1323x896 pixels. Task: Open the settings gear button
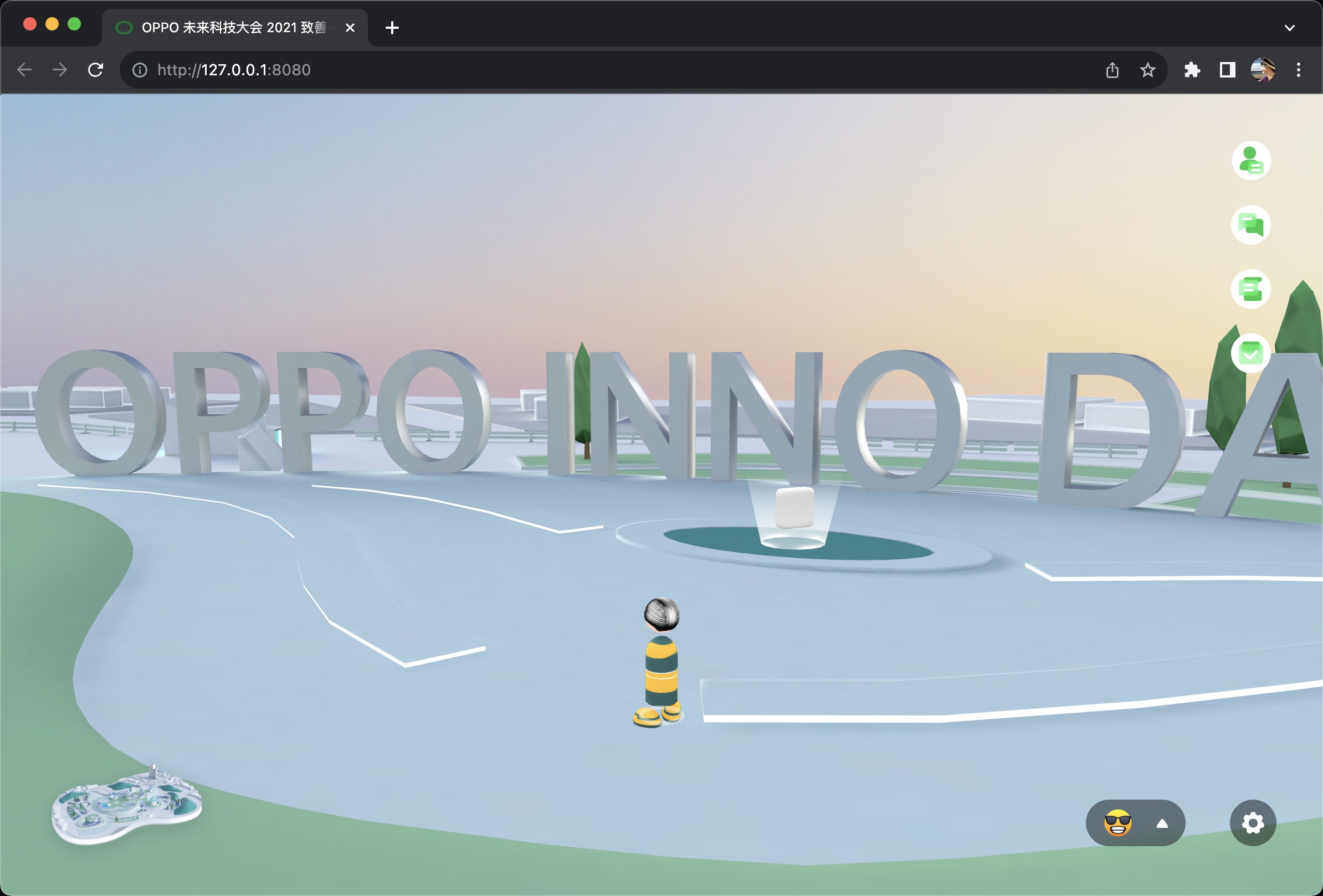pyautogui.click(x=1253, y=822)
